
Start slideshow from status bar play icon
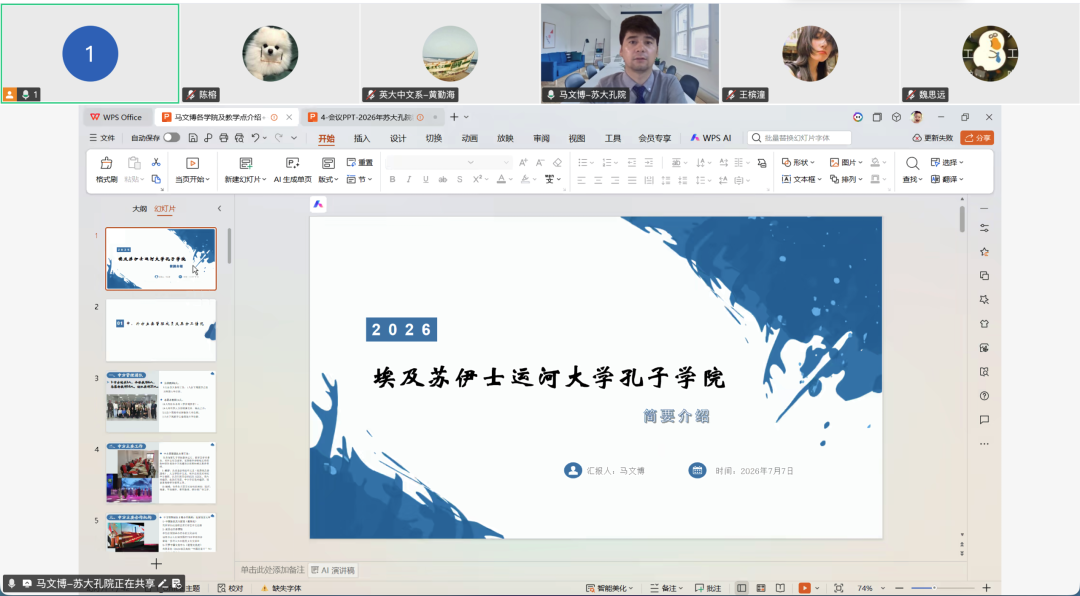[804, 588]
